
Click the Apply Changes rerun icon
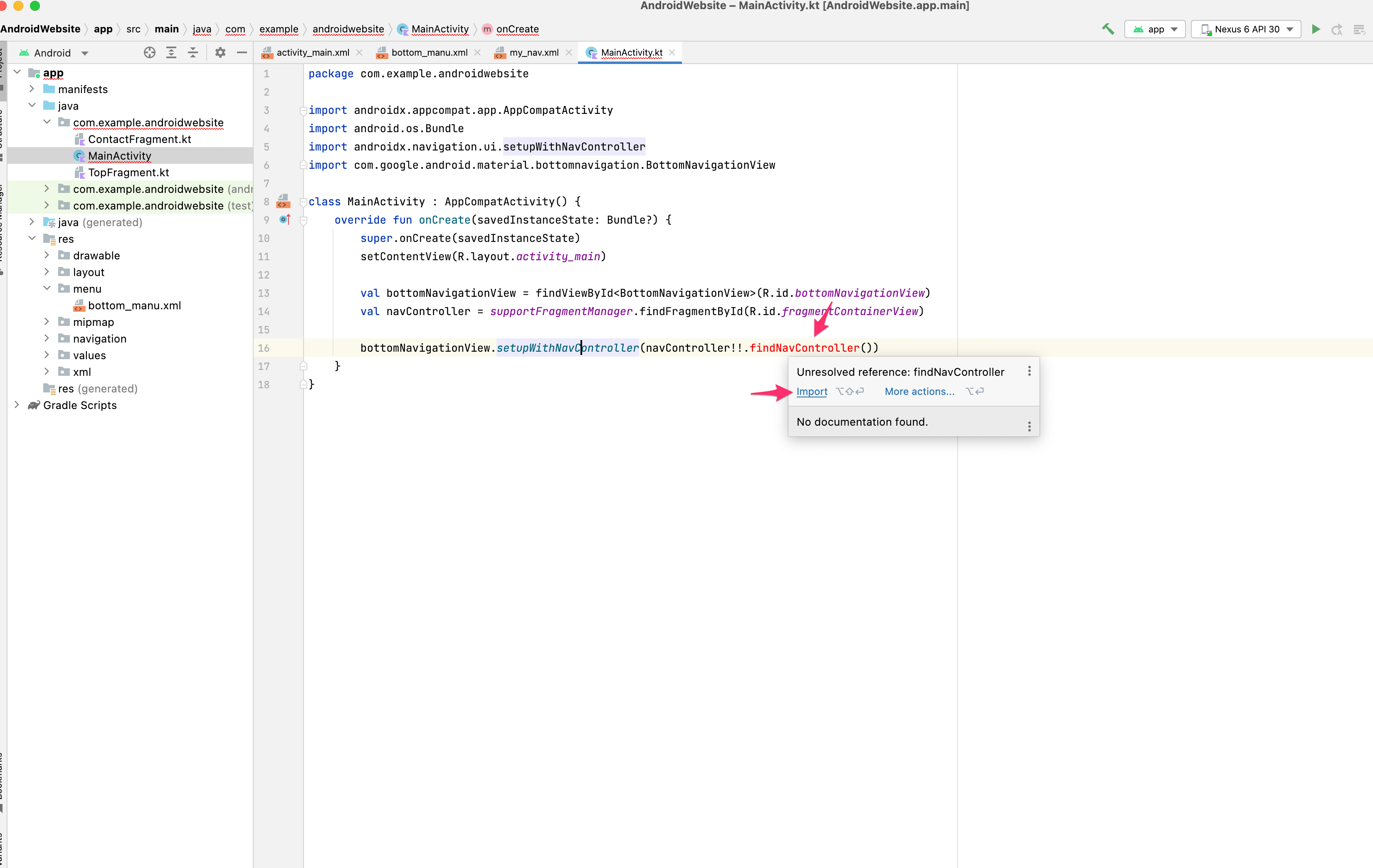[1337, 29]
